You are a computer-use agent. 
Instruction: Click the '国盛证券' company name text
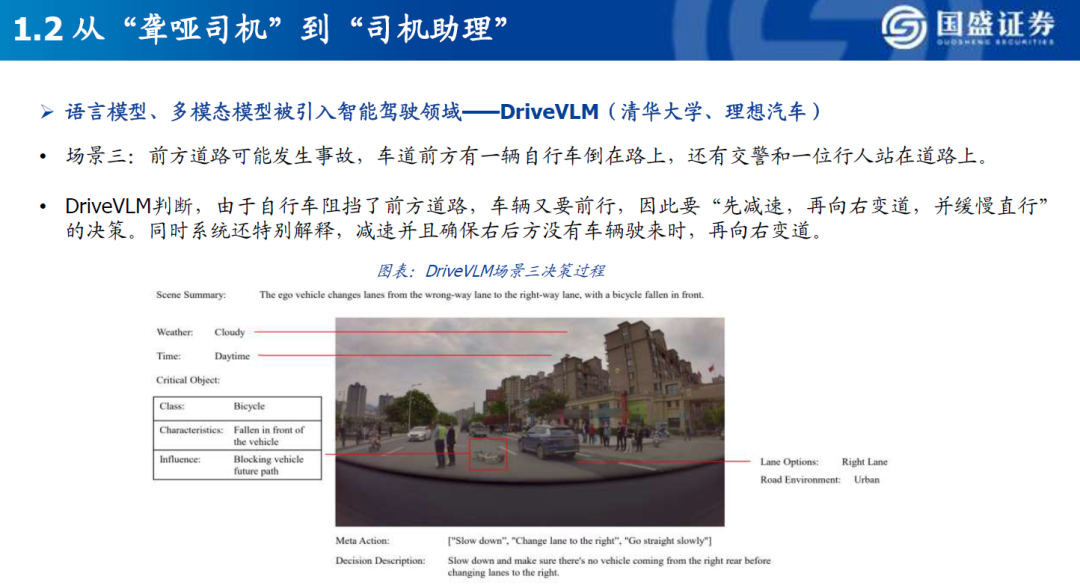[x=995, y=24]
